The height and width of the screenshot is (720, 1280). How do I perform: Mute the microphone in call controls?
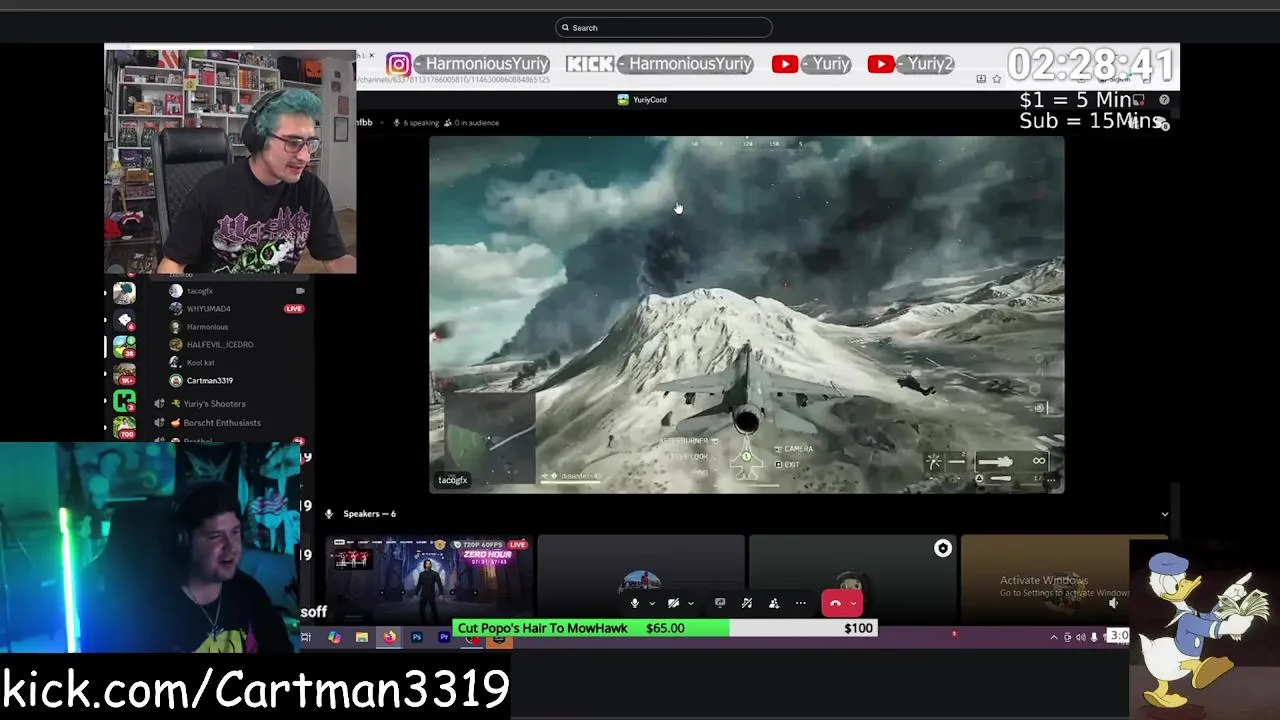634,603
